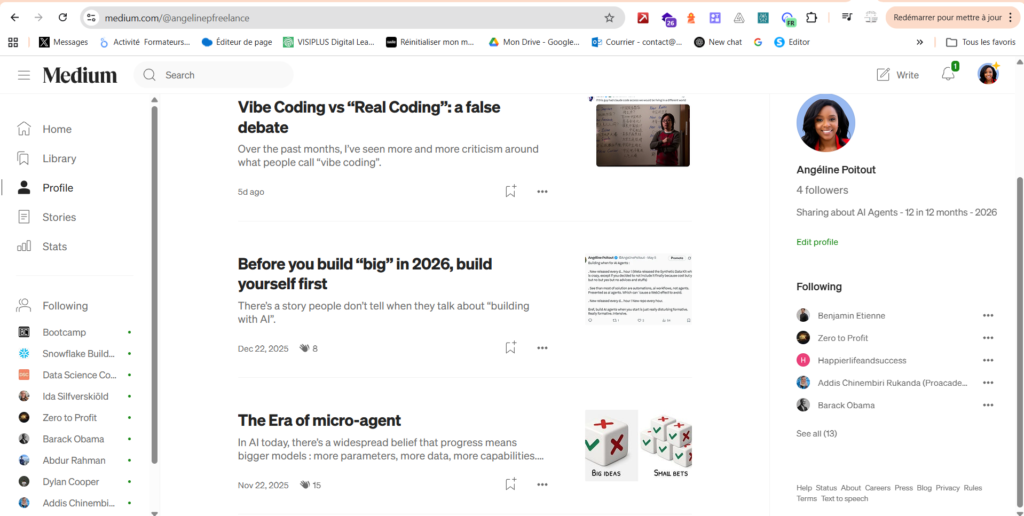Click the notifications bell icon
The image size is (1024, 516).
click(x=947, y=75)
